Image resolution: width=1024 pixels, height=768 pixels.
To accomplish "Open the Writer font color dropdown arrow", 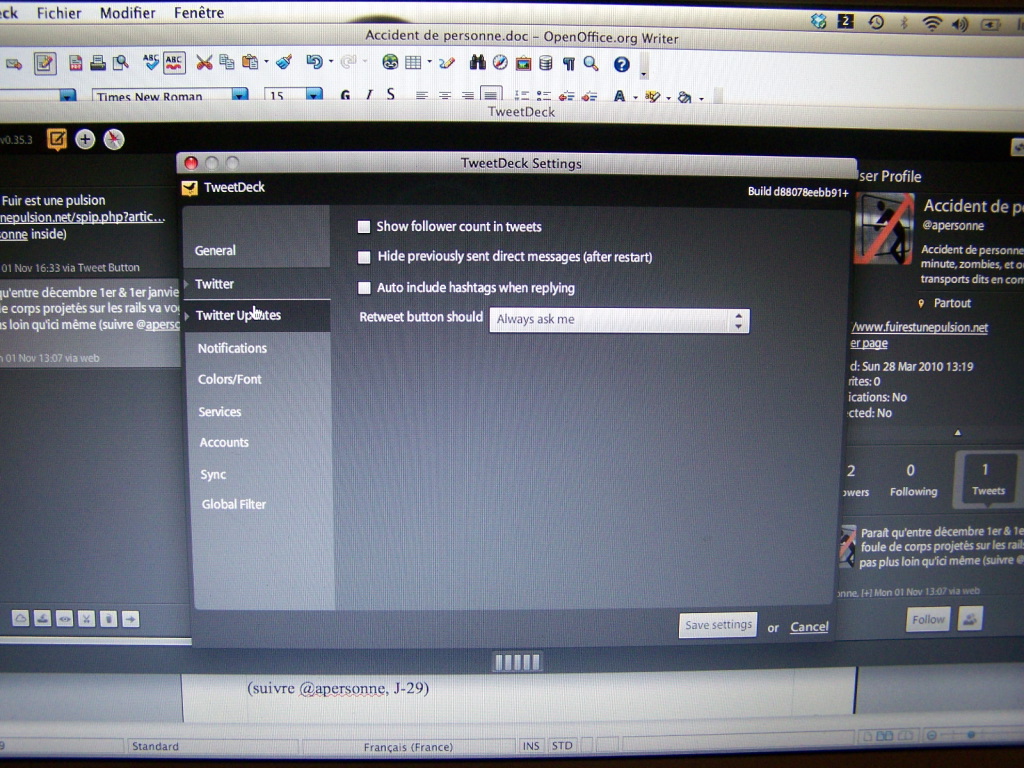I will 635,97.
